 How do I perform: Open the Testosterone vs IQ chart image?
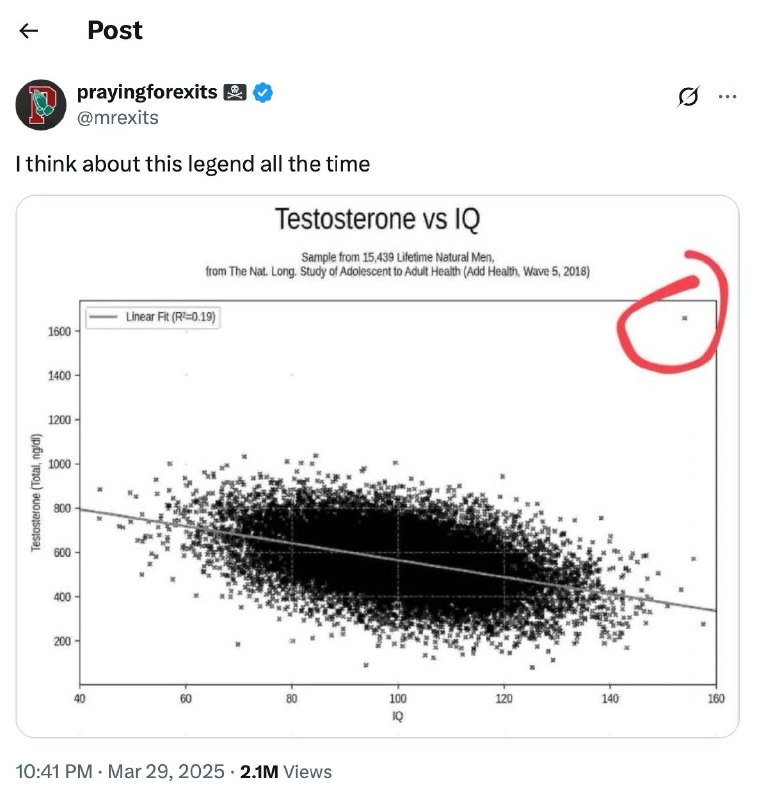coord(377,466)
